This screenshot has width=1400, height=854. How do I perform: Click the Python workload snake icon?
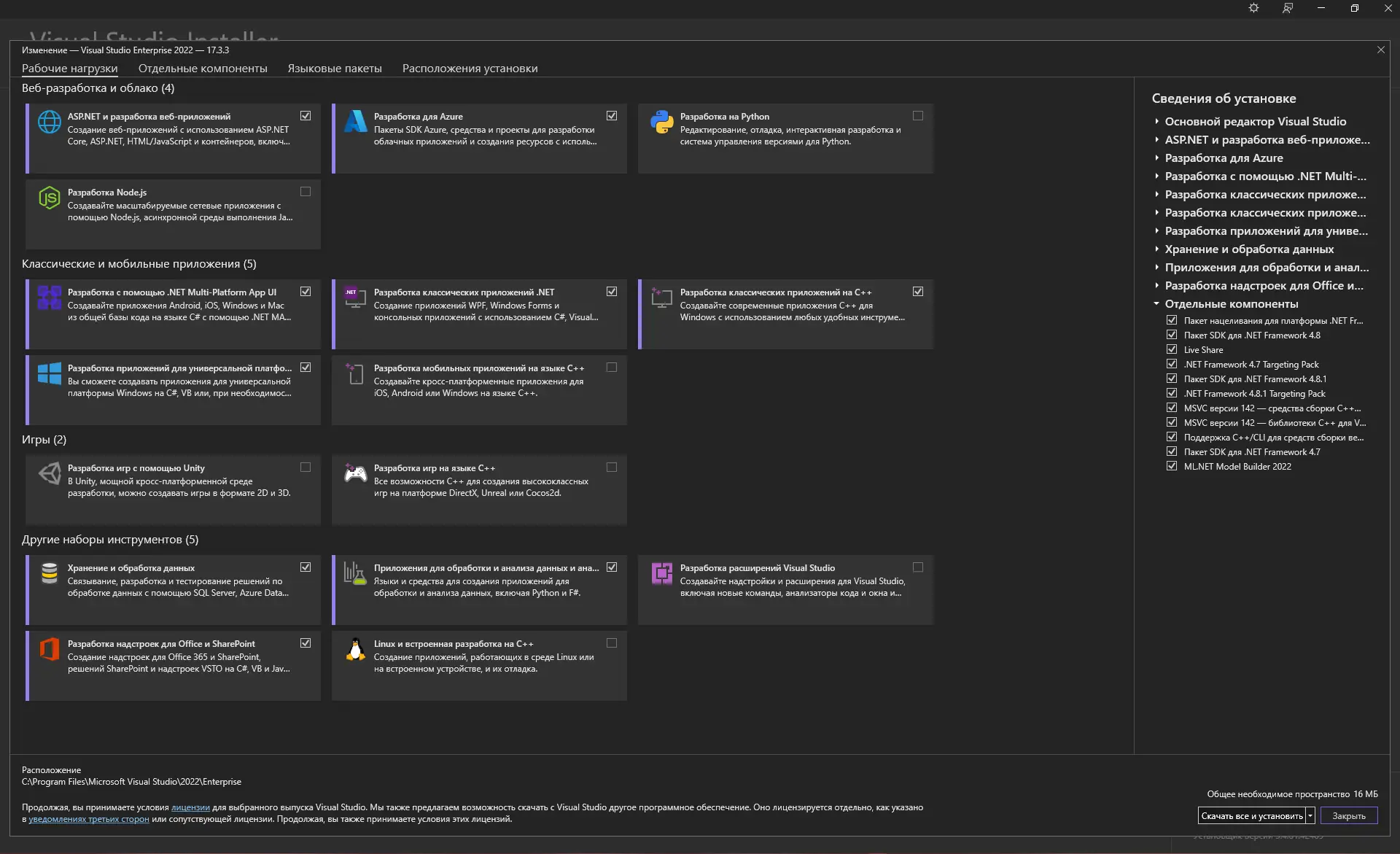(661, 122)
